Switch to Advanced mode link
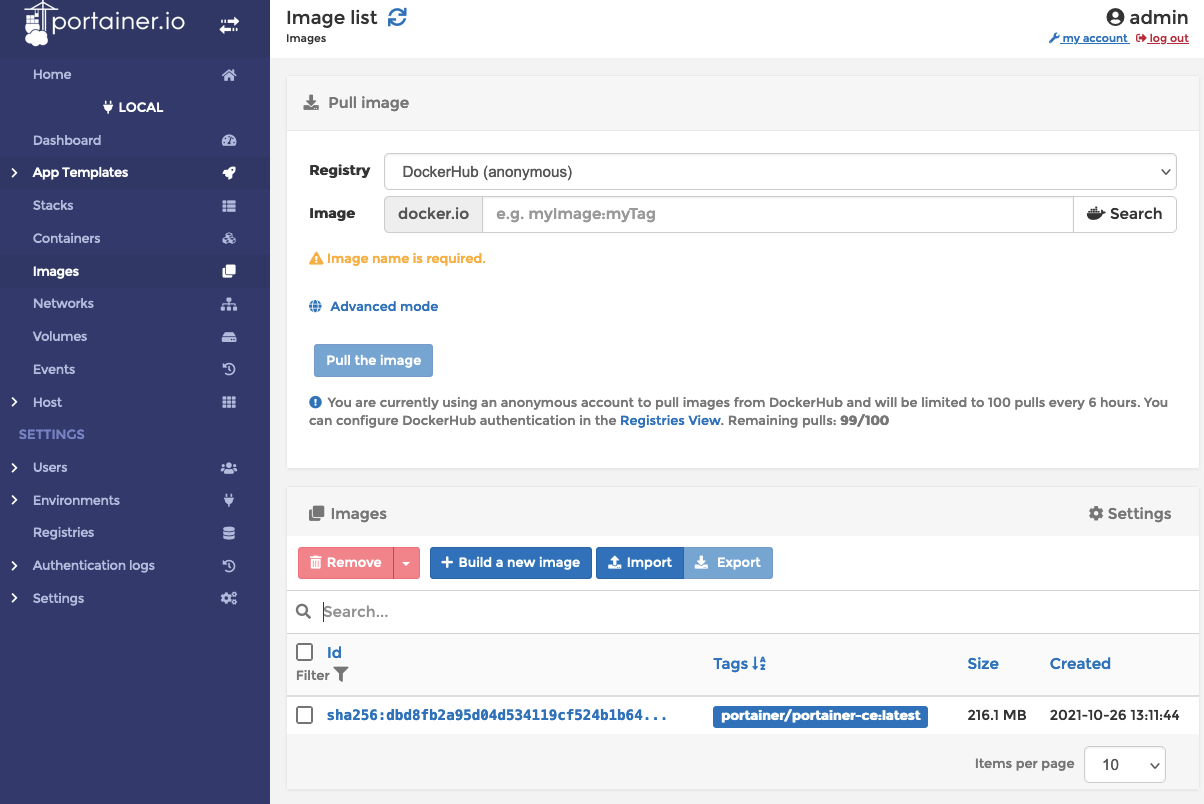 click(x=384, y=307)
